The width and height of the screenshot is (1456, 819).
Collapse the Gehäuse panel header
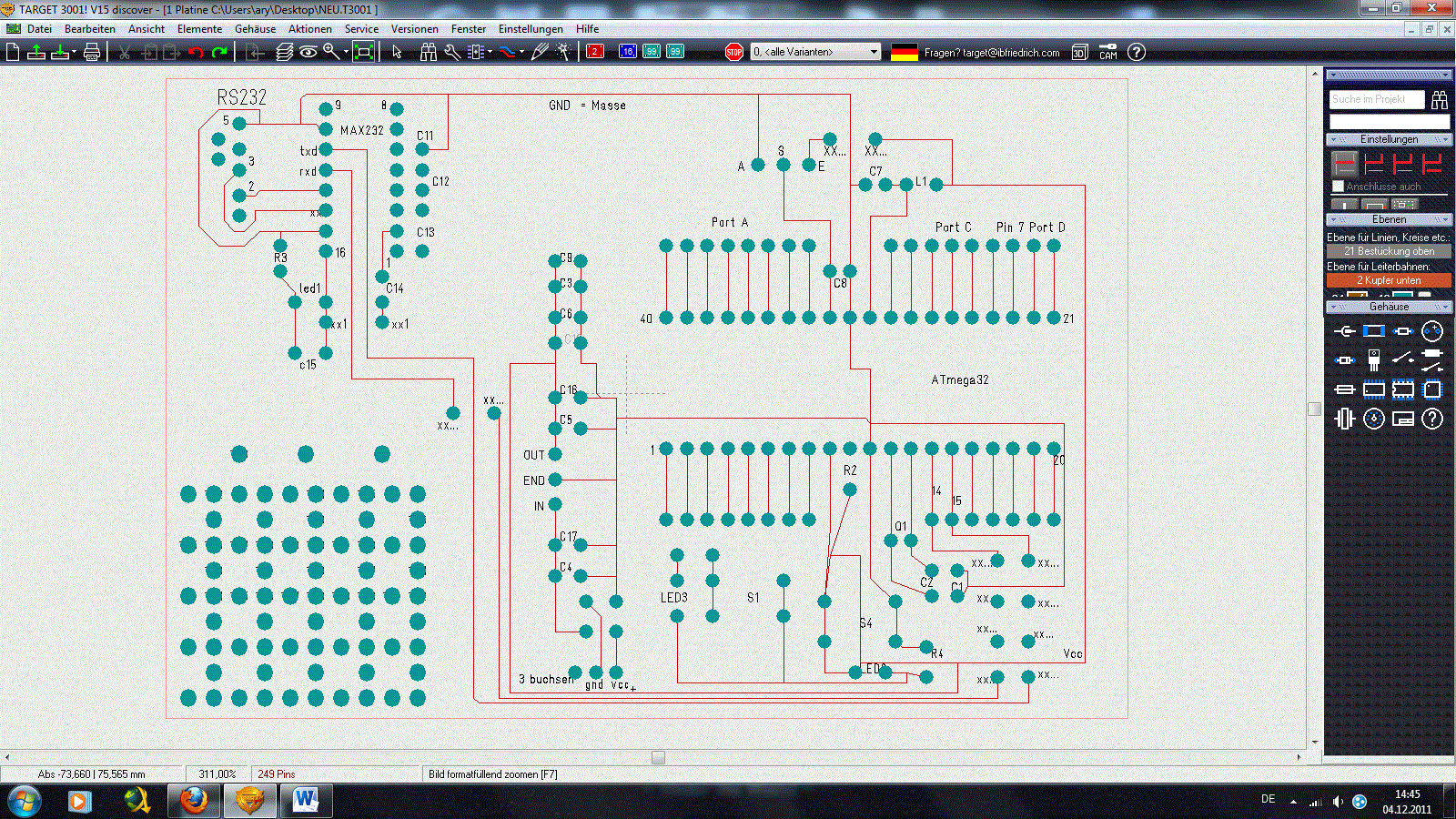(1389, 307)
